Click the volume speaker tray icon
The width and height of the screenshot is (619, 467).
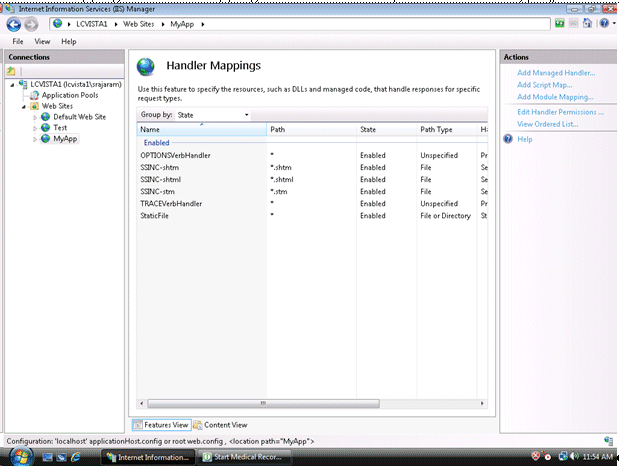click(x=575, y=457)
